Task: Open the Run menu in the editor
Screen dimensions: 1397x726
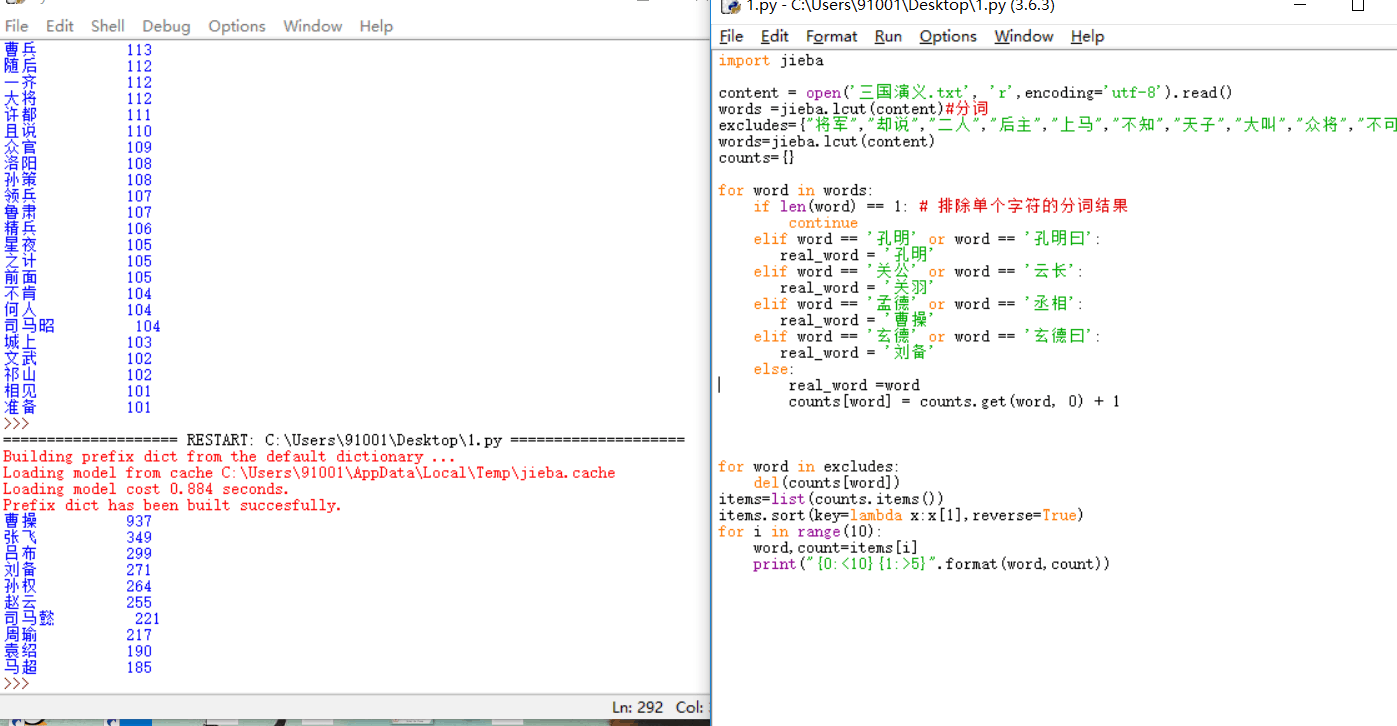Action: [888, 36]
